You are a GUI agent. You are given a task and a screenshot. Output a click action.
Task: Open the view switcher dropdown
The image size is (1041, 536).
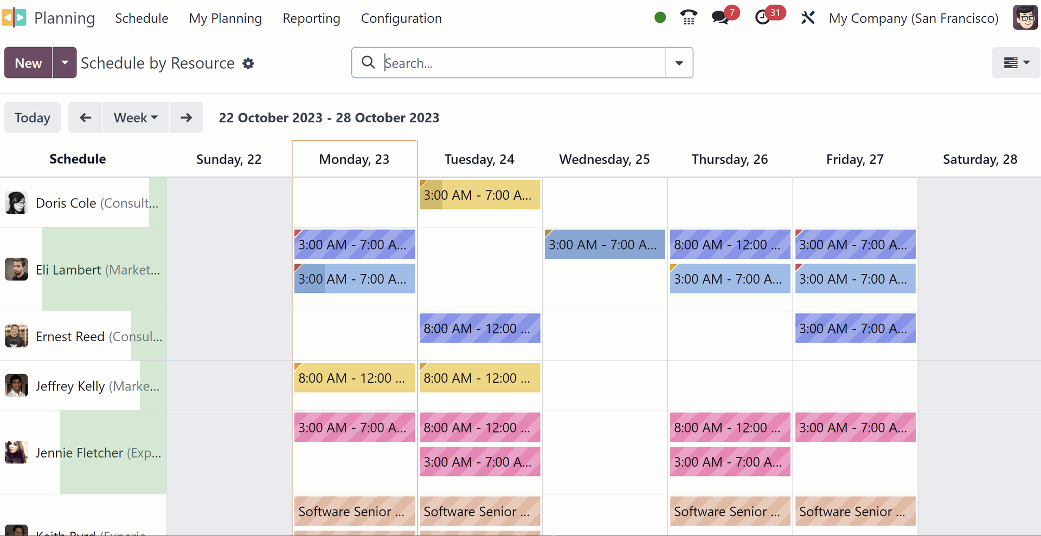pyautogui.click(x=1016, y=62)
